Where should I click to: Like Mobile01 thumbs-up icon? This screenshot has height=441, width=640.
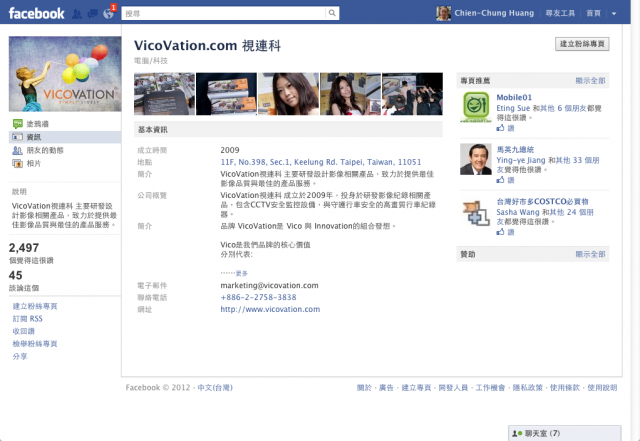(500, 128)
